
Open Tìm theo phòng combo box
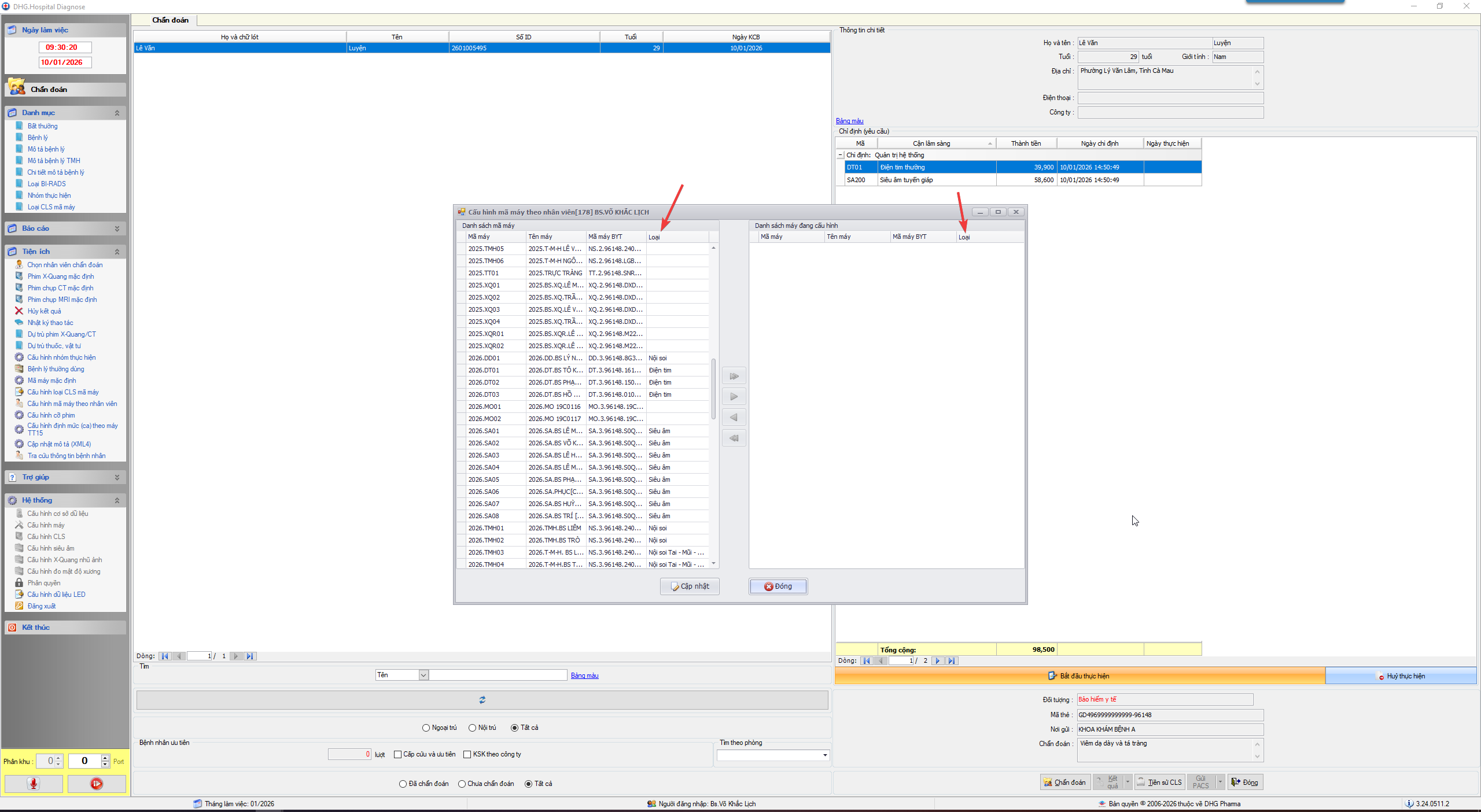[x=825, y=755]
